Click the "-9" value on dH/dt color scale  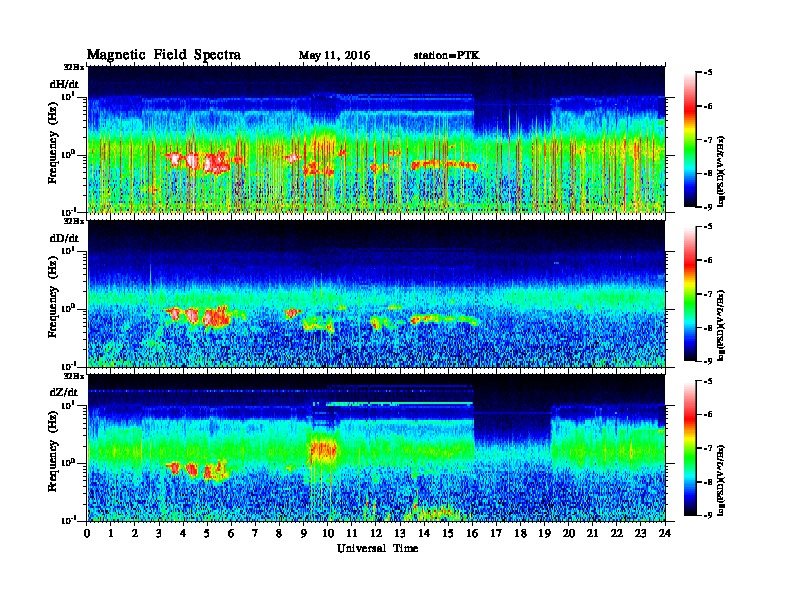708,207
